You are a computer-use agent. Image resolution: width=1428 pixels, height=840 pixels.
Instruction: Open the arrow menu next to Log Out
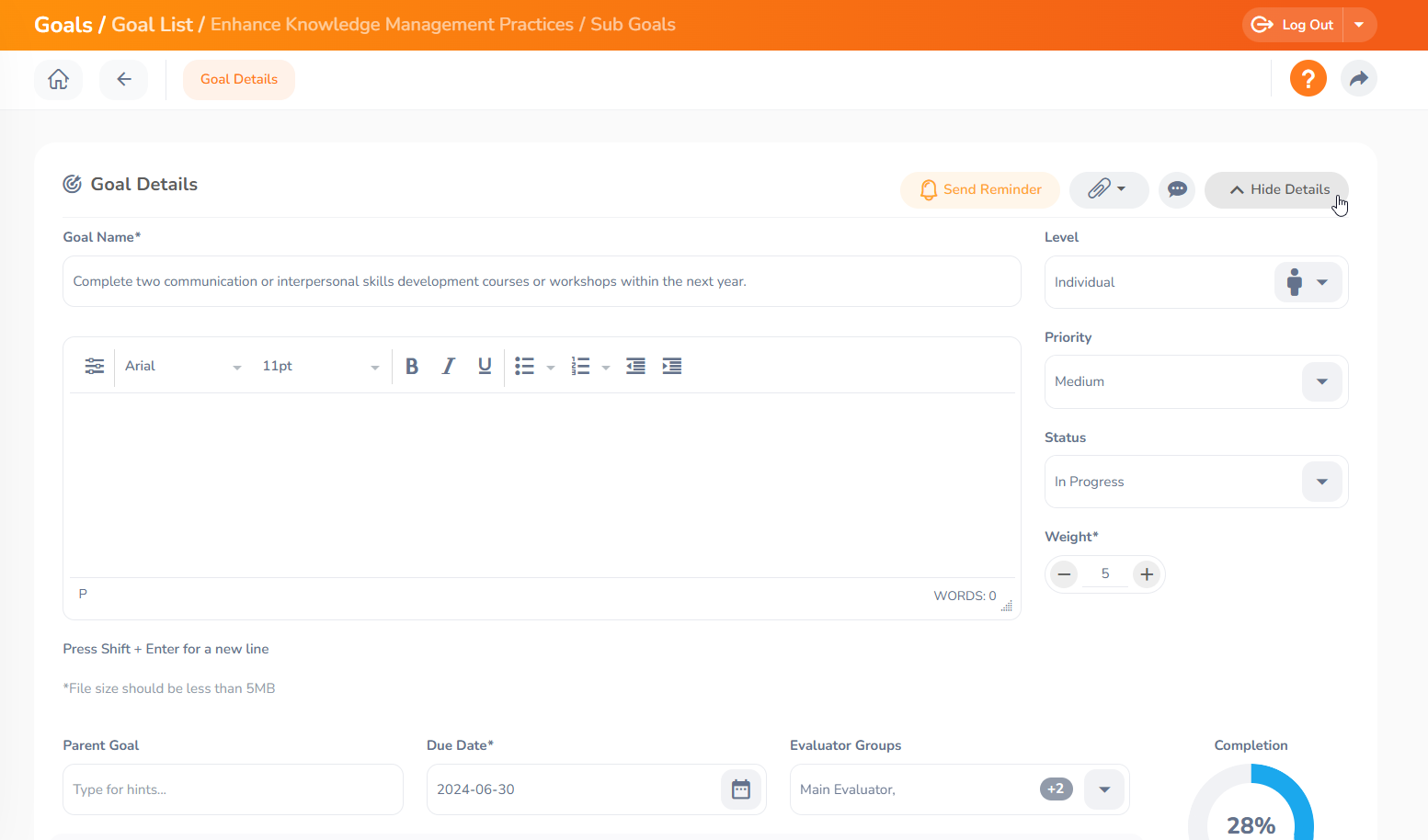coord(1359,25)
